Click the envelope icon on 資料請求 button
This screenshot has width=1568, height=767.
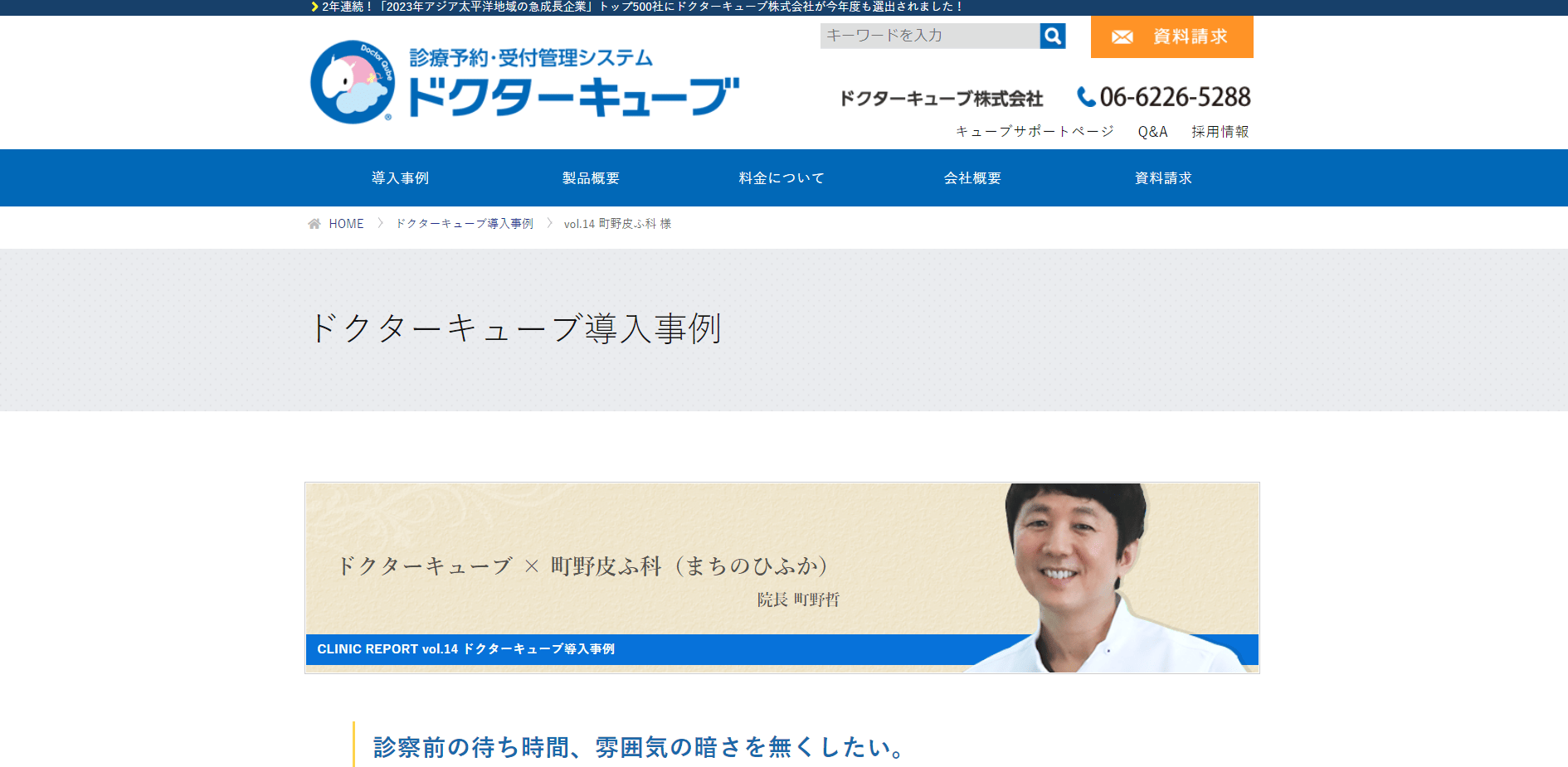[x=1122, y=37]
